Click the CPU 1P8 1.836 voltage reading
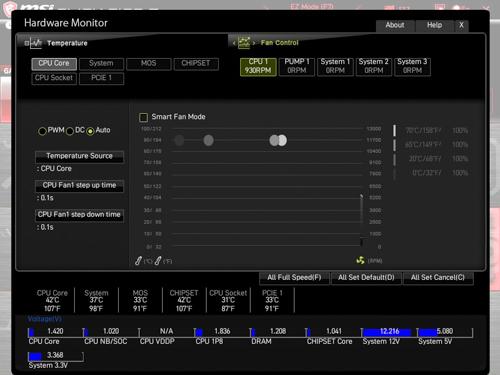 tap(222, 331)
